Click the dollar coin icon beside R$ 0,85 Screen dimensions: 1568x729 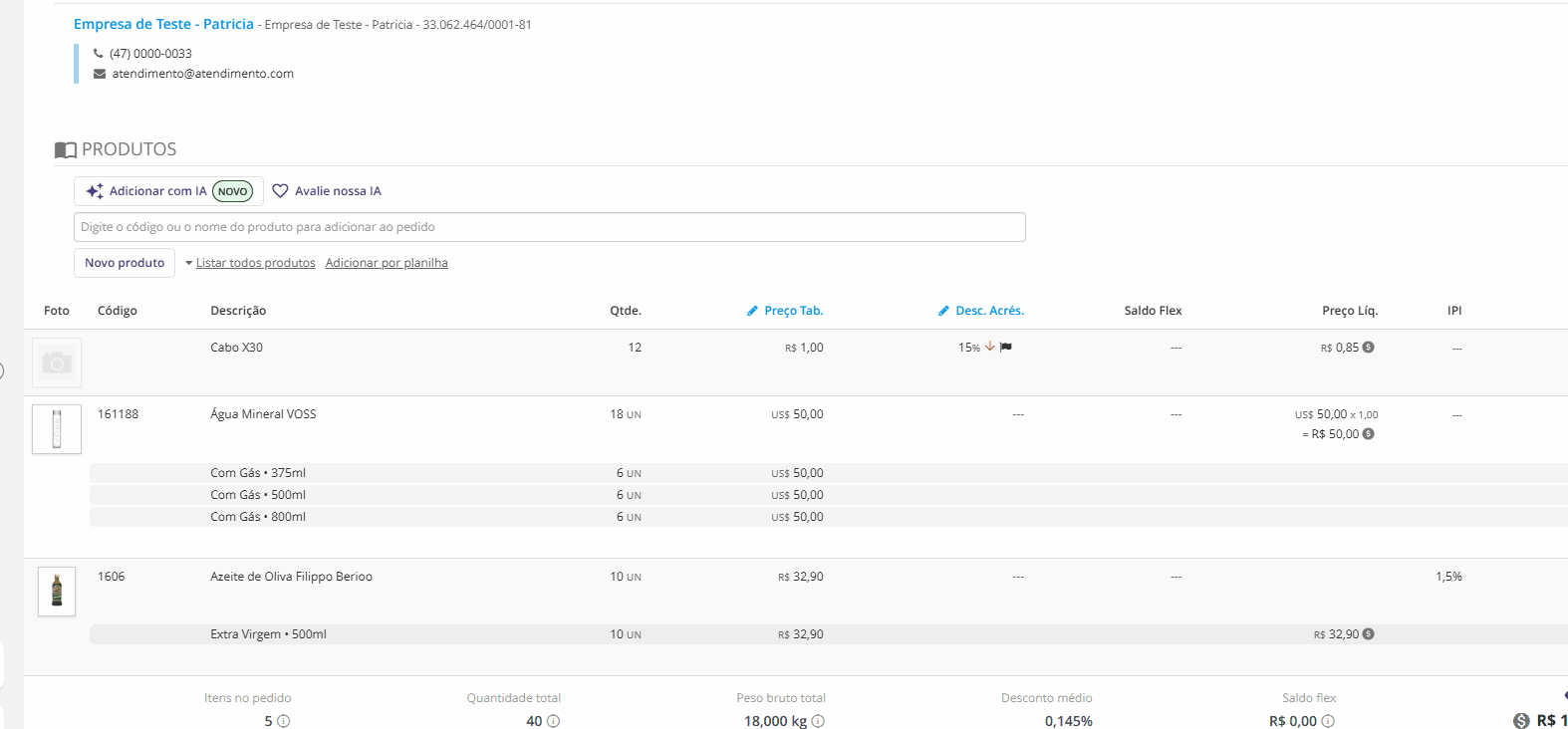point(1368,348)
